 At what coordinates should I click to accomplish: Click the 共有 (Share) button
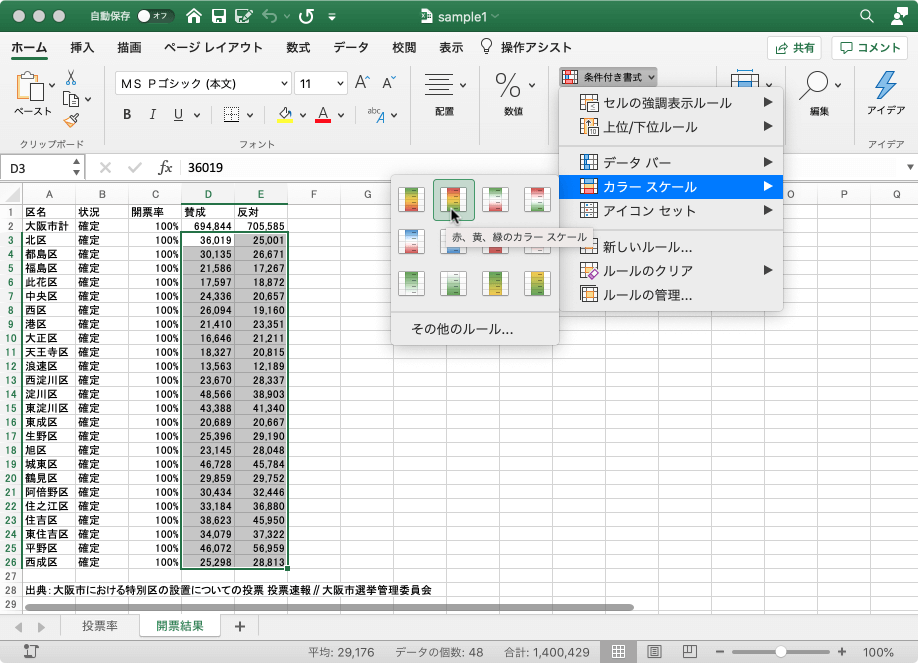pos(794,47)
